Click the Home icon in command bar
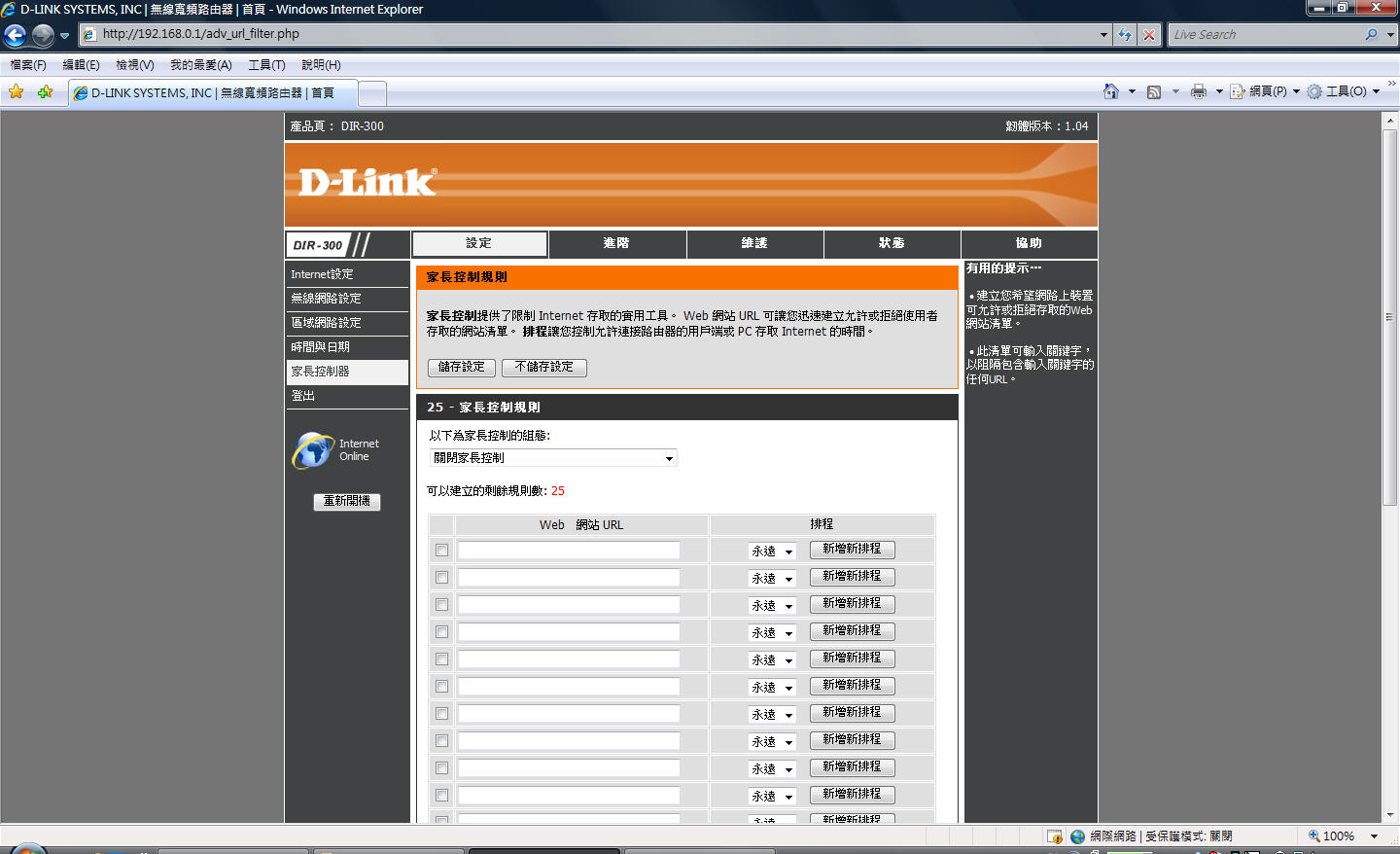Image resolution: width=1400 pixels, height=854 pixels. click(1111, 91)
